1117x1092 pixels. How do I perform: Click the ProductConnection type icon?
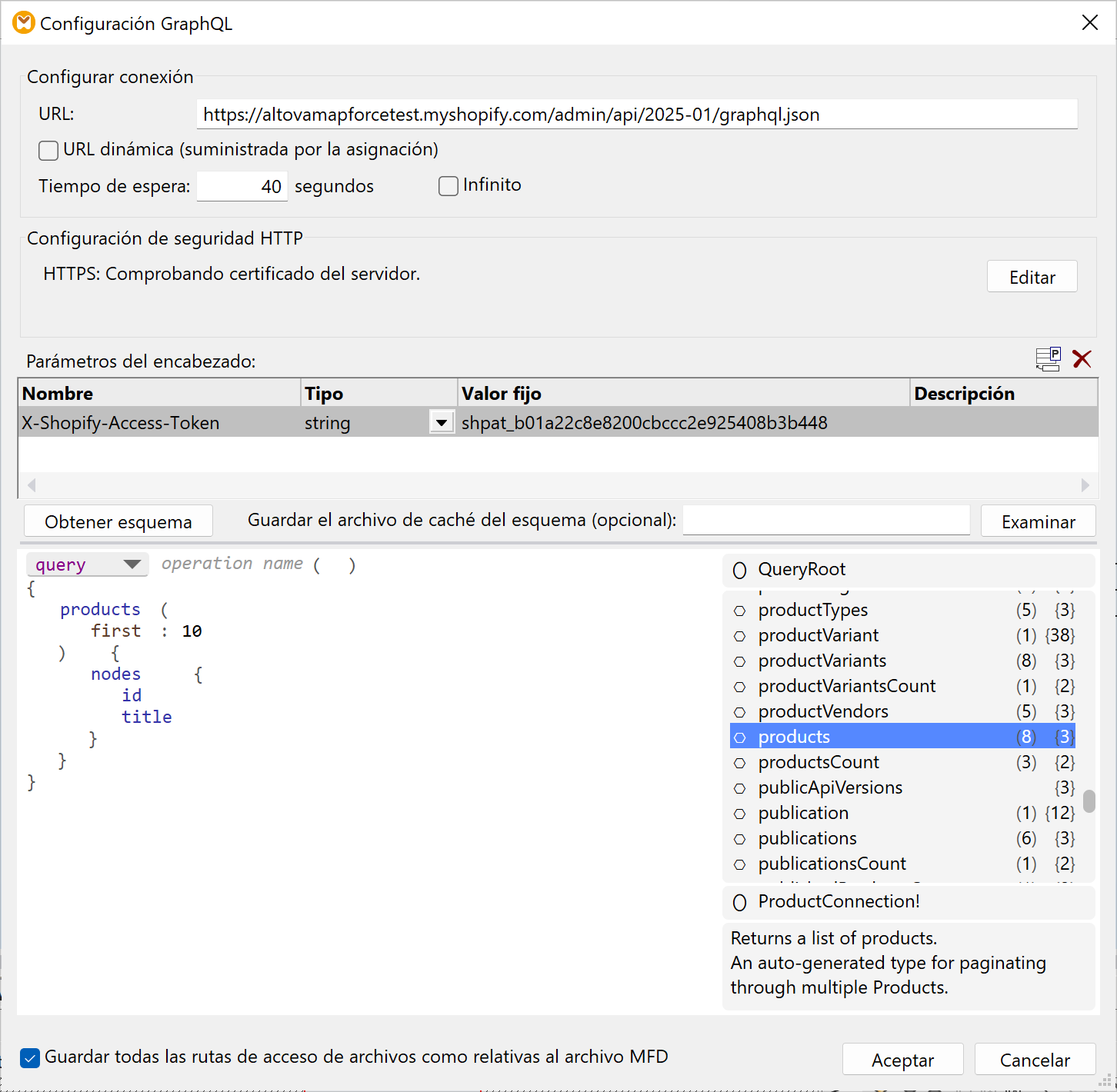(739, 902)
